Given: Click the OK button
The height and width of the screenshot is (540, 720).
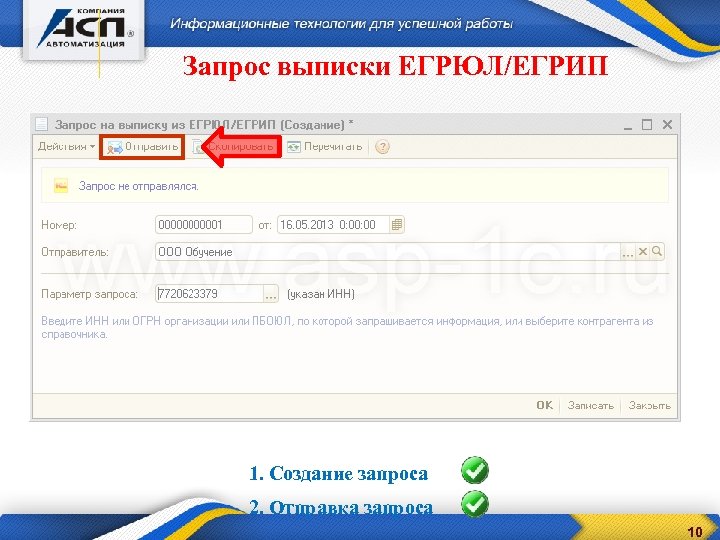Looking at the screenshot, I should [x=545, y=405].
